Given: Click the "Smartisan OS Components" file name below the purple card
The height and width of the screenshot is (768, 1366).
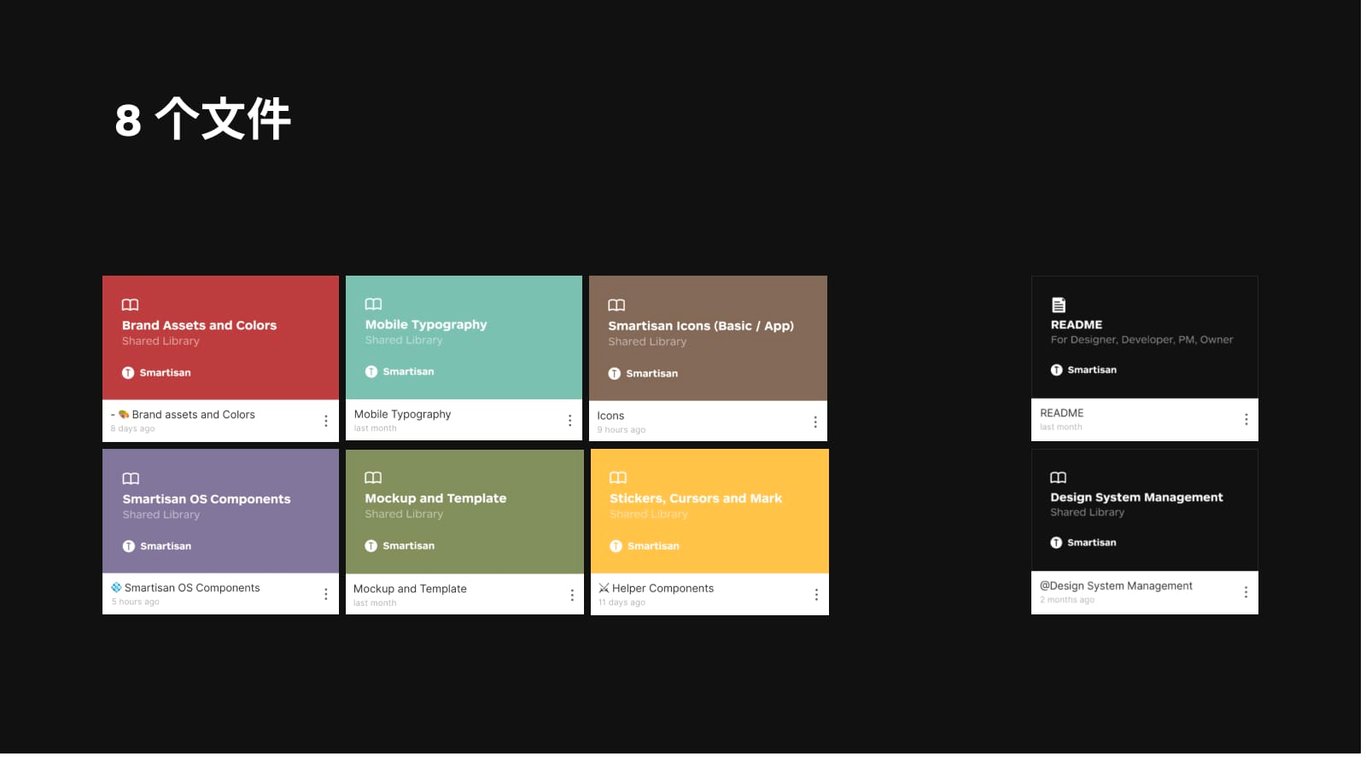Looking at the screenshot, I should pyautogui.click(x=192, y=588).
